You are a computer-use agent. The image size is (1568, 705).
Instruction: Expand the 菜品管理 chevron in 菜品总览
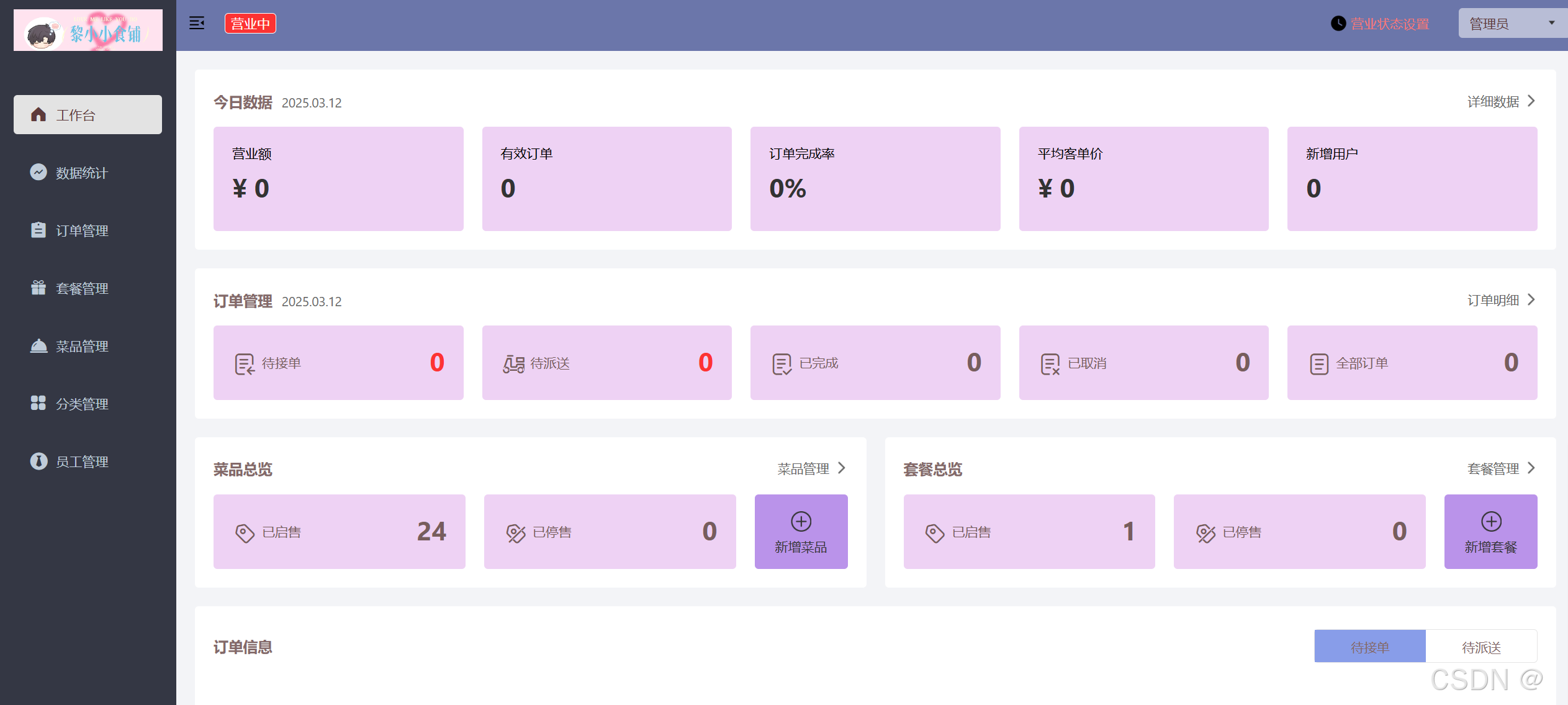[842, 468]
